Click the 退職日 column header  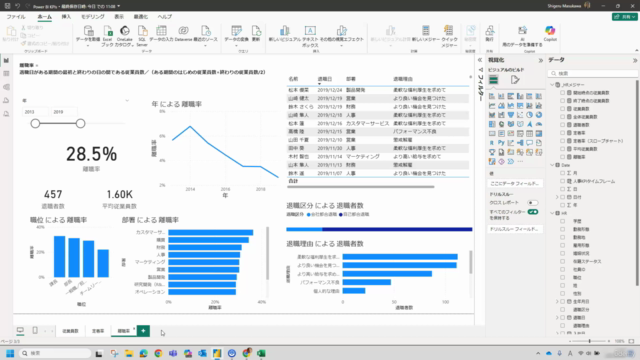pos(324,79)
